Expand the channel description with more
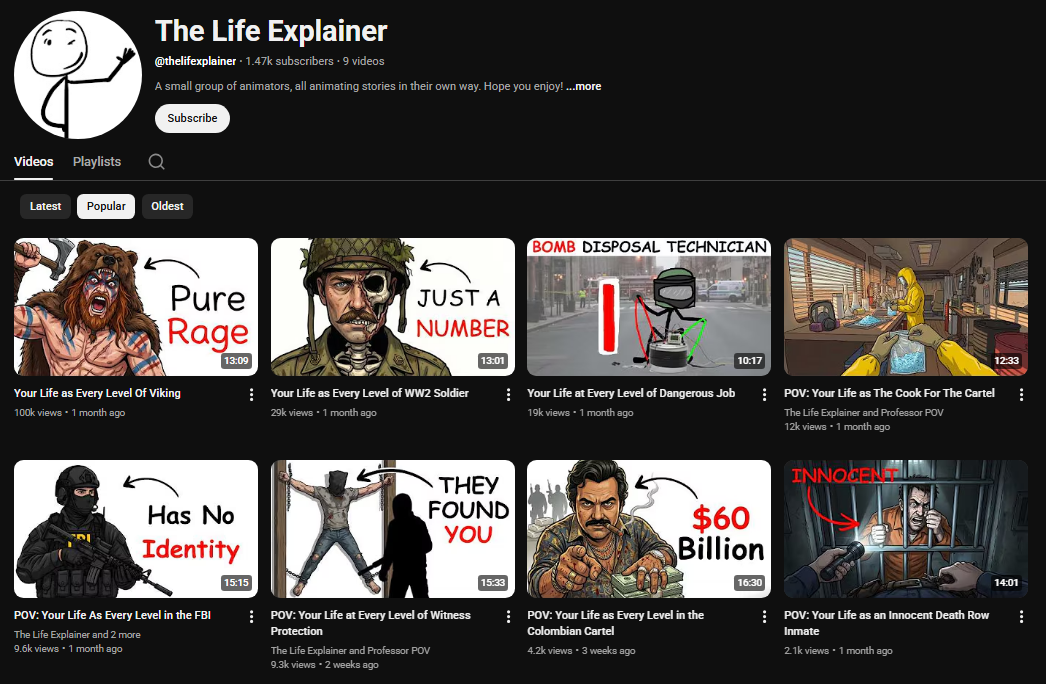Image resolution: width=1046 pixels, height=684 pixels. 584,86
